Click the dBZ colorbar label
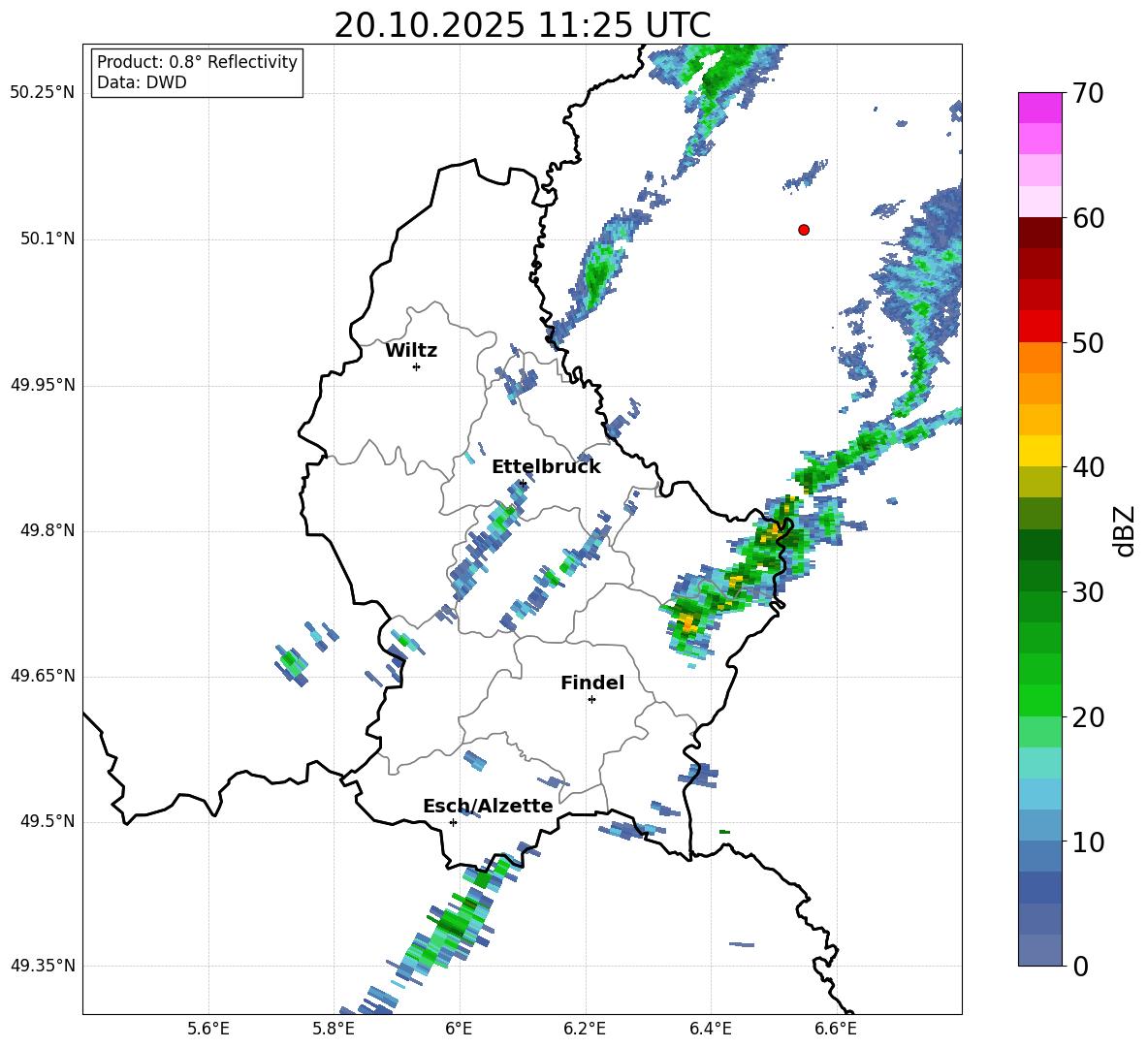 point(1123,530)
